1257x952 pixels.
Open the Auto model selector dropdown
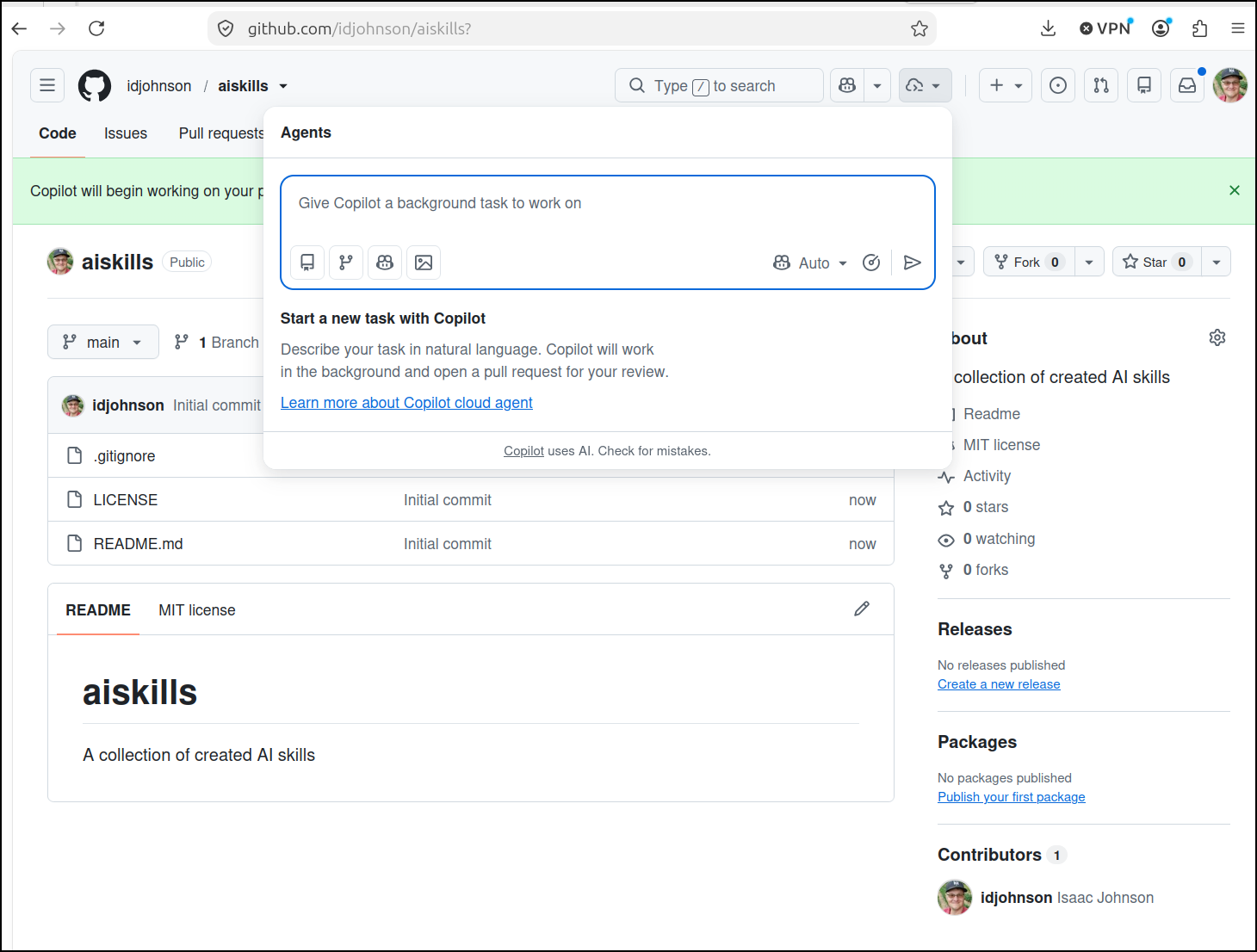(810, 263)
